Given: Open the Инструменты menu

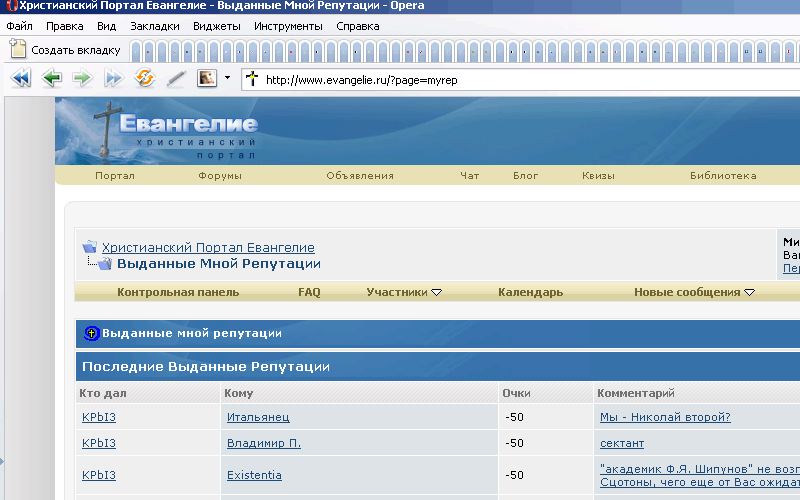Looking at the screenshot, I should 288,26.
